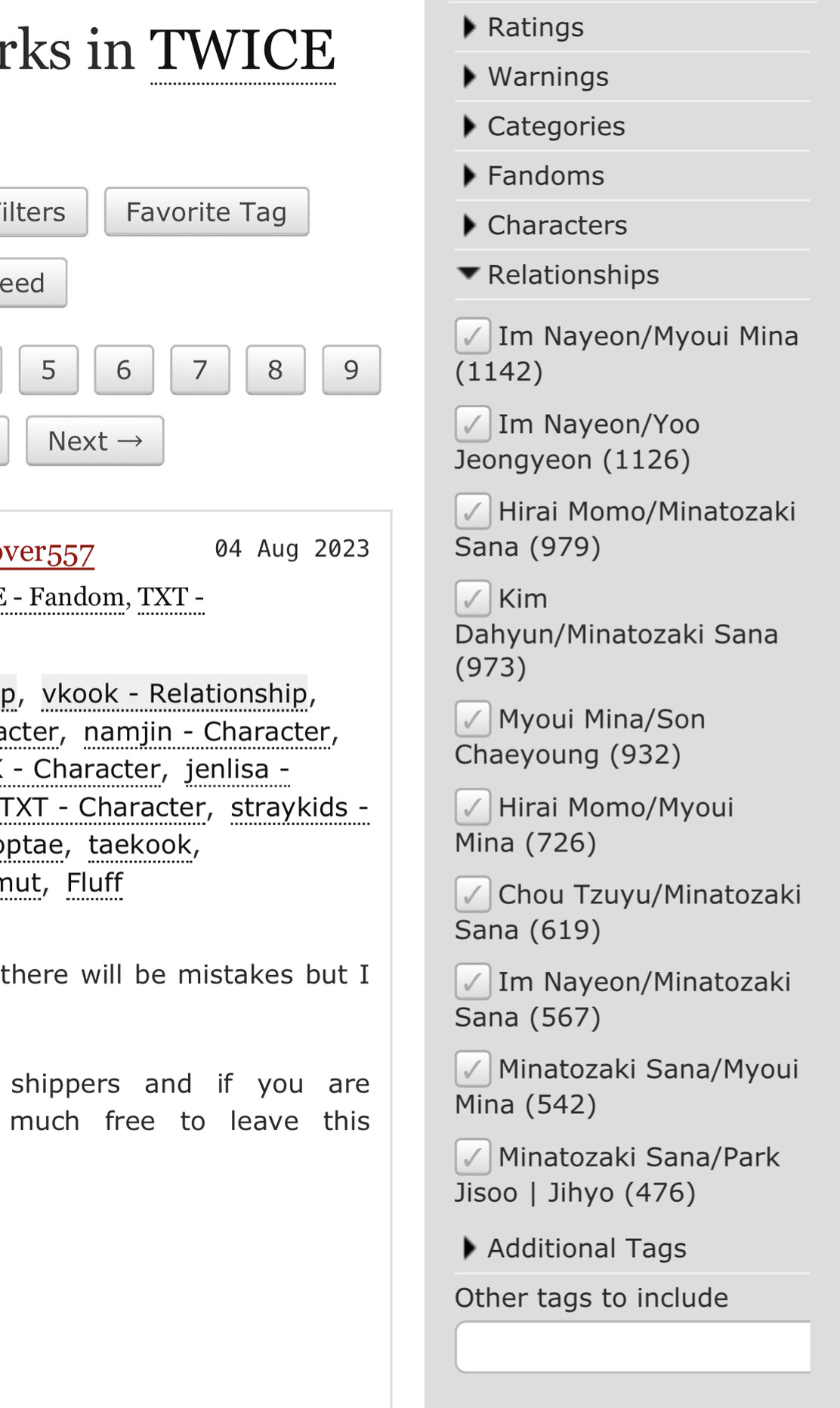Show the Characters filter options
Screen dimensions: 840x1408
pos(556,225)
